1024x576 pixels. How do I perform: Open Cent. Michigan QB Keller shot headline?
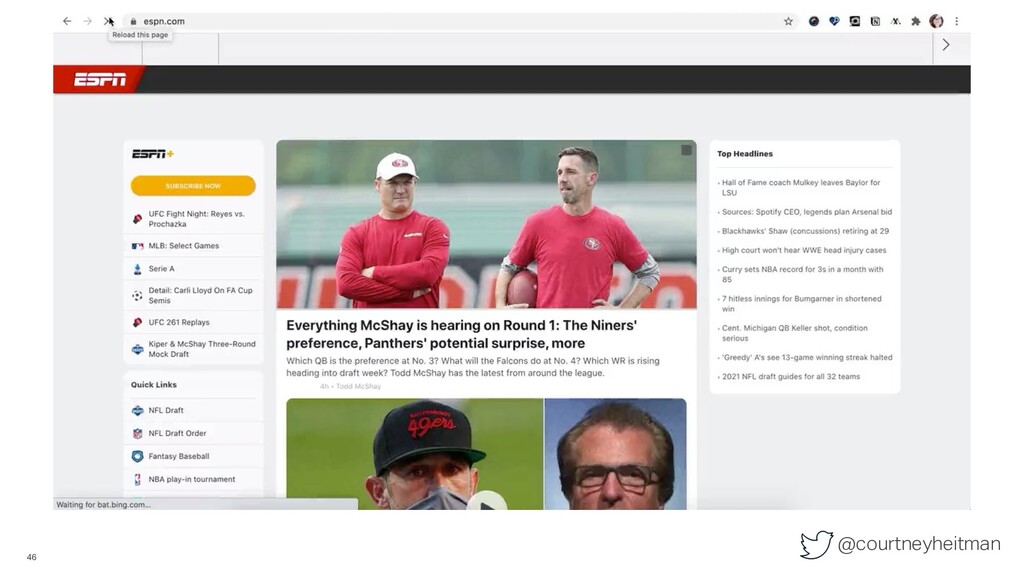[795, 333]
